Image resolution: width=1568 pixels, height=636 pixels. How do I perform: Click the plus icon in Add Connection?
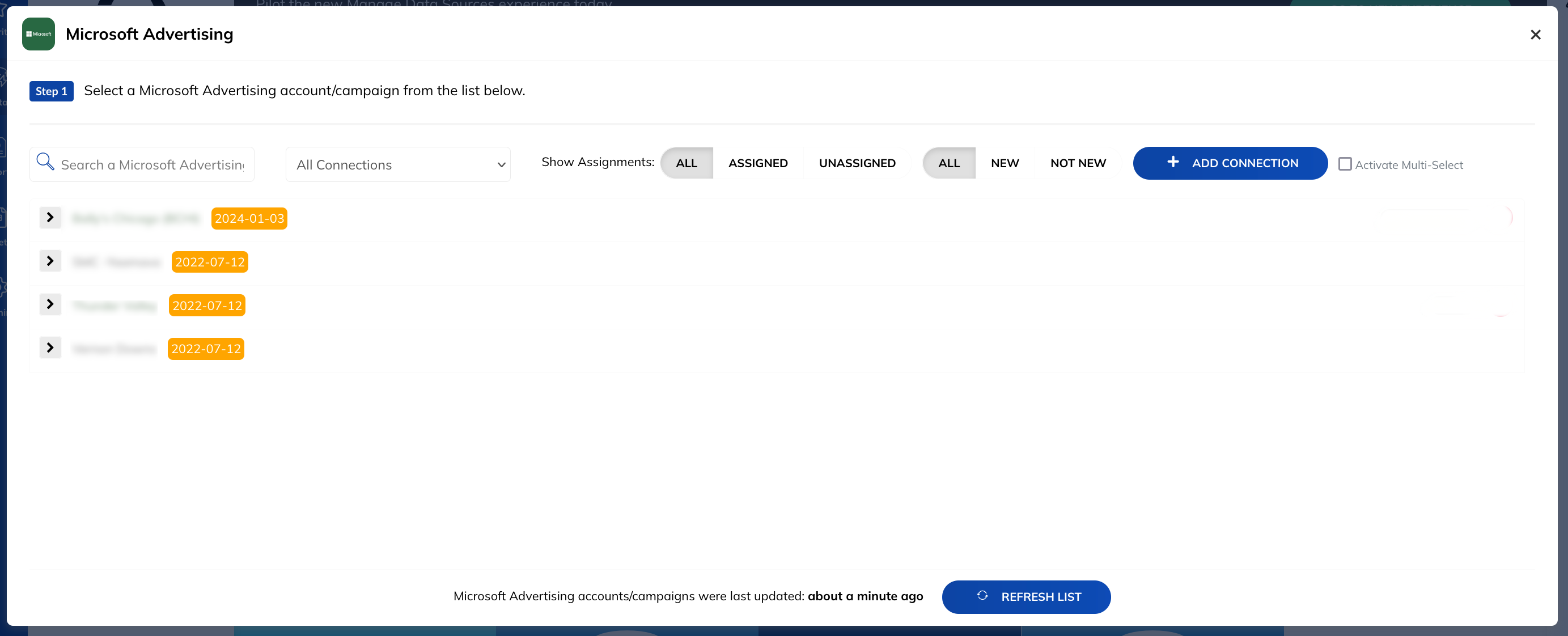pos(1172,162)
